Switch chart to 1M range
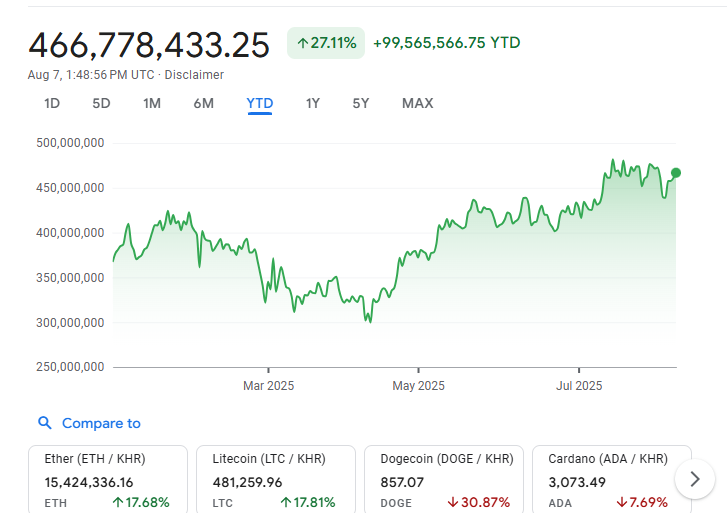 (152, 103)
